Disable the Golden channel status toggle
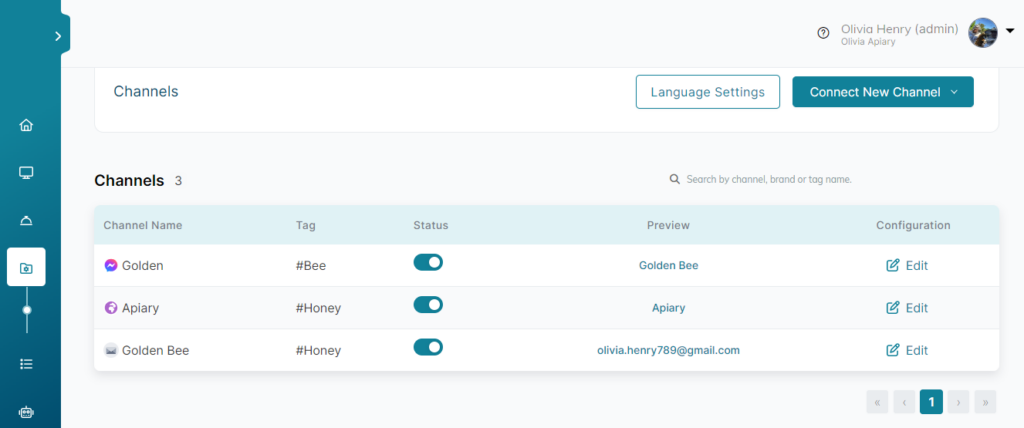This screenshot has width=1024, height=428. click(428, 263)
